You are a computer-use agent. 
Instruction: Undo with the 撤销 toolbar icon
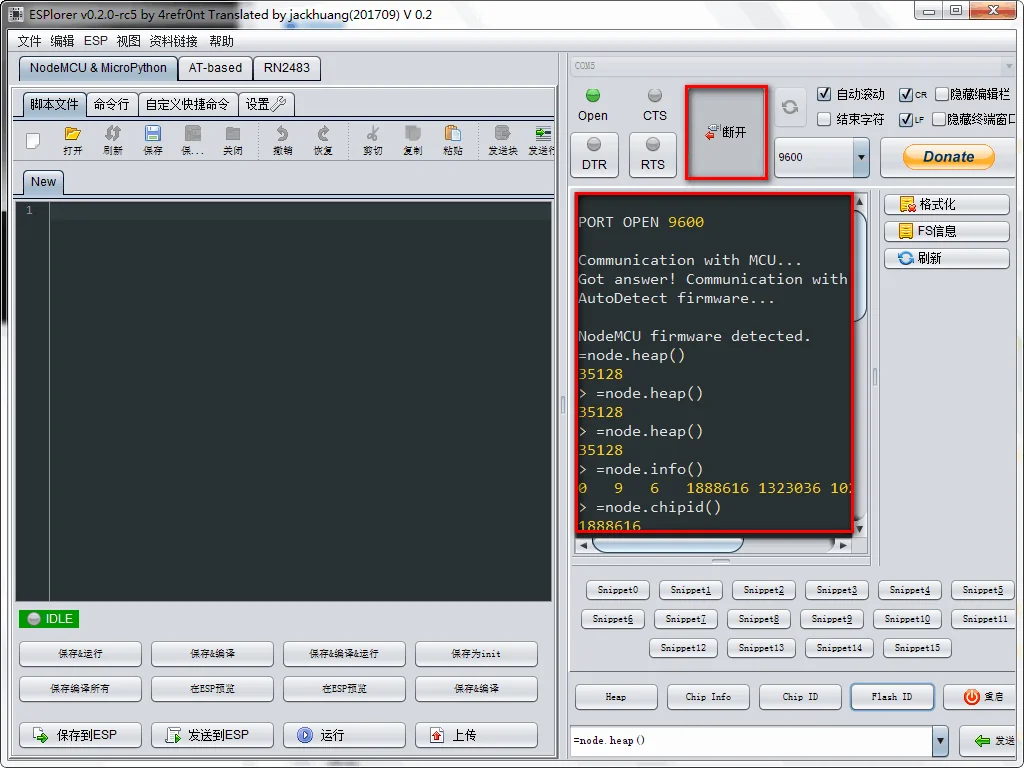(x=282, y=140)
